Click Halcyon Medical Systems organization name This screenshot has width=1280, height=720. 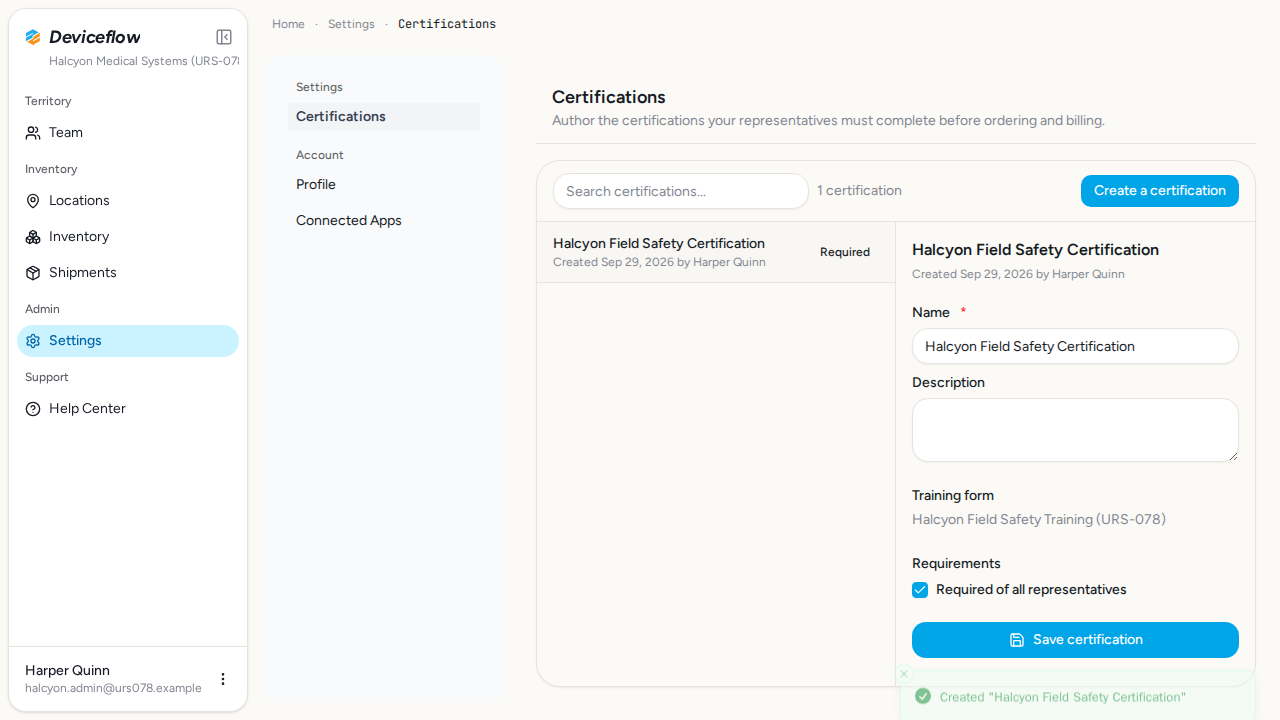point(144,61)
